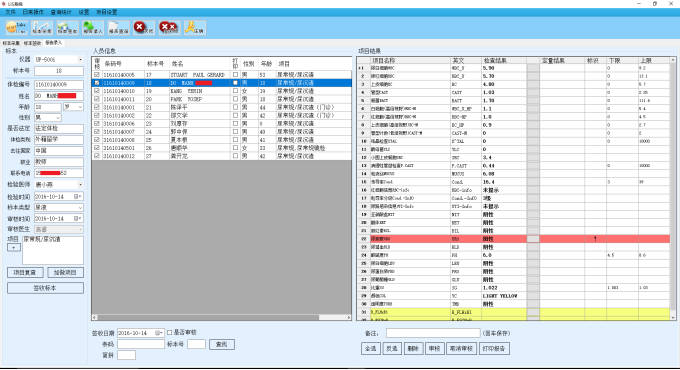Click the 审核 button below results
680x370 pixels.
point(435,348)
